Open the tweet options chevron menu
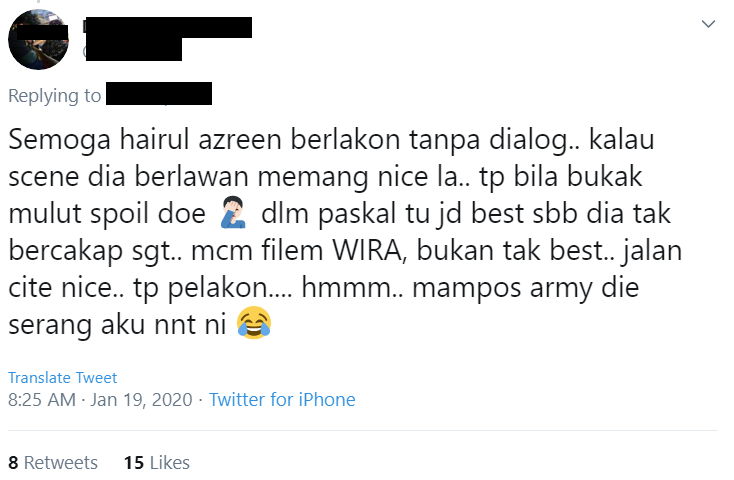Viewport: 734px width, 480px height. (708, 23)
